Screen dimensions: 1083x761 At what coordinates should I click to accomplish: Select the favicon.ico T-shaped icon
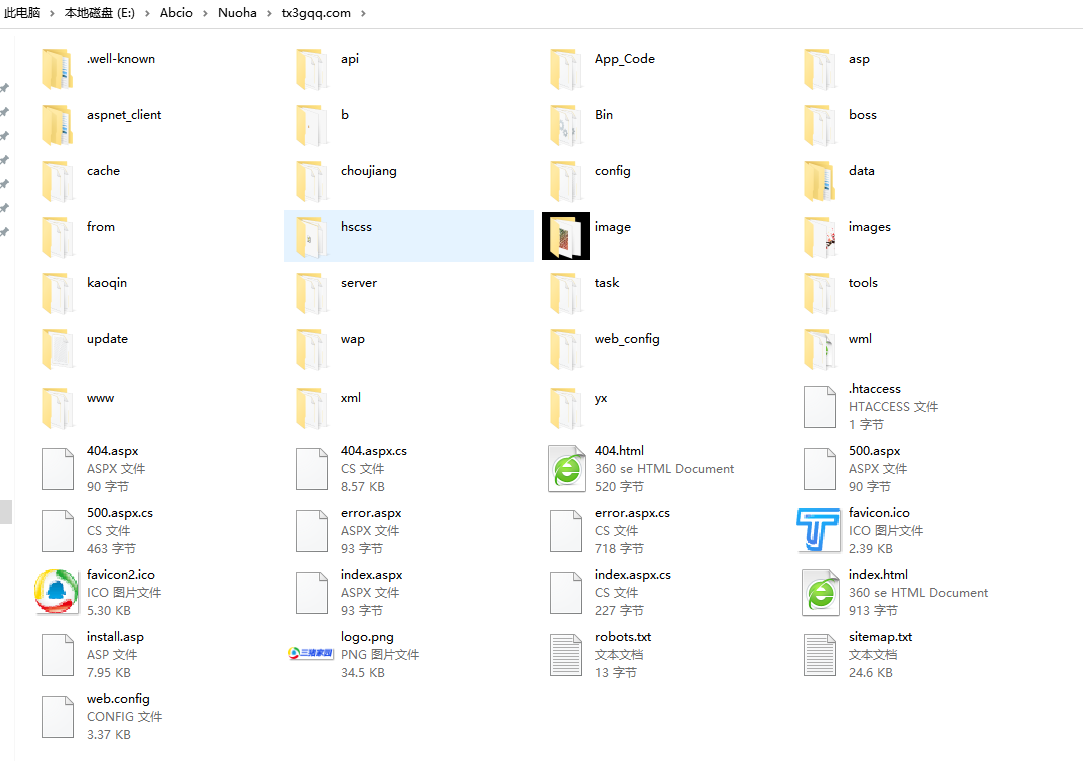tap(818, 530)
